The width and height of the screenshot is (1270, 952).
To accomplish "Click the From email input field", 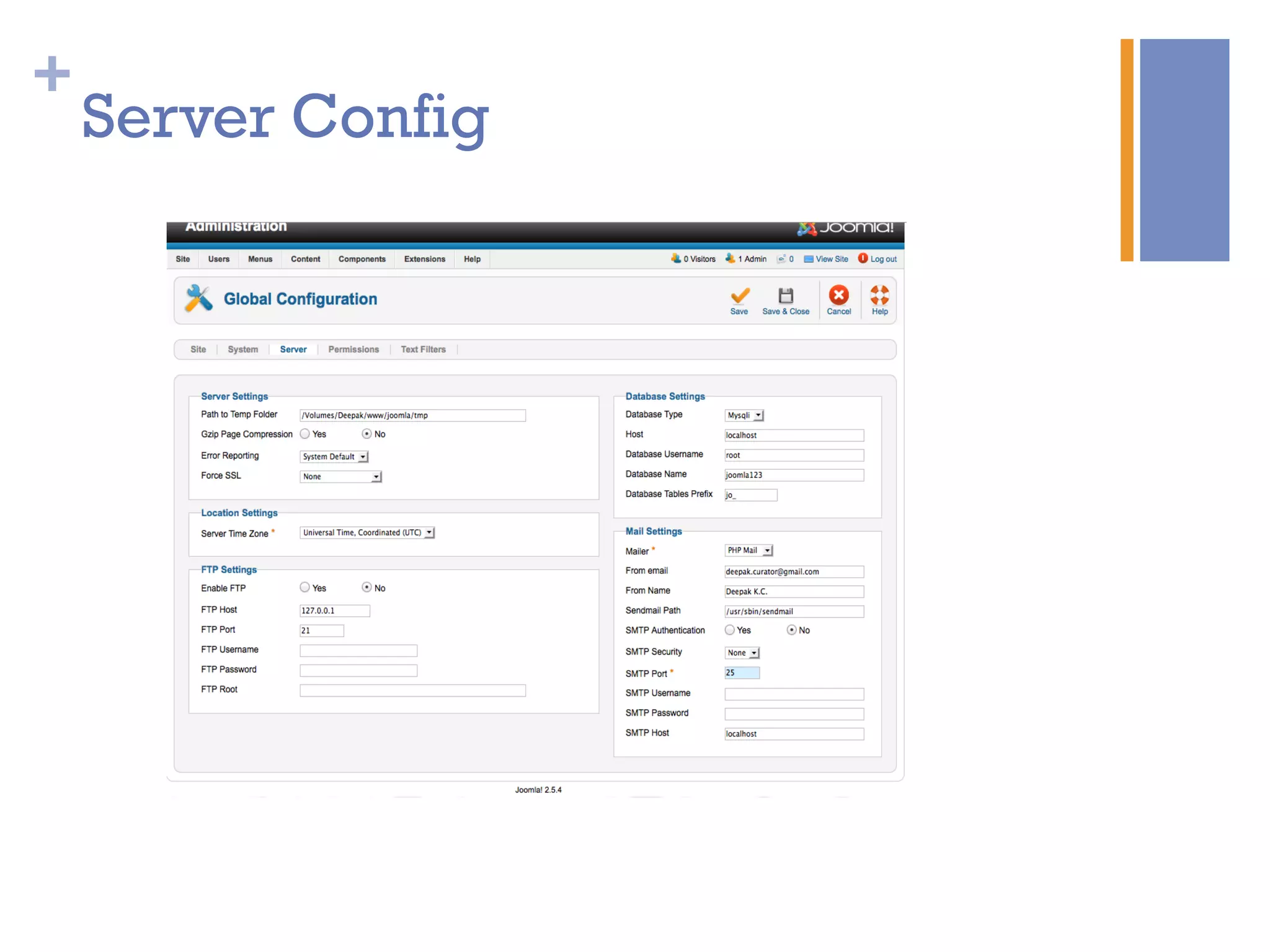I will 794,571.
